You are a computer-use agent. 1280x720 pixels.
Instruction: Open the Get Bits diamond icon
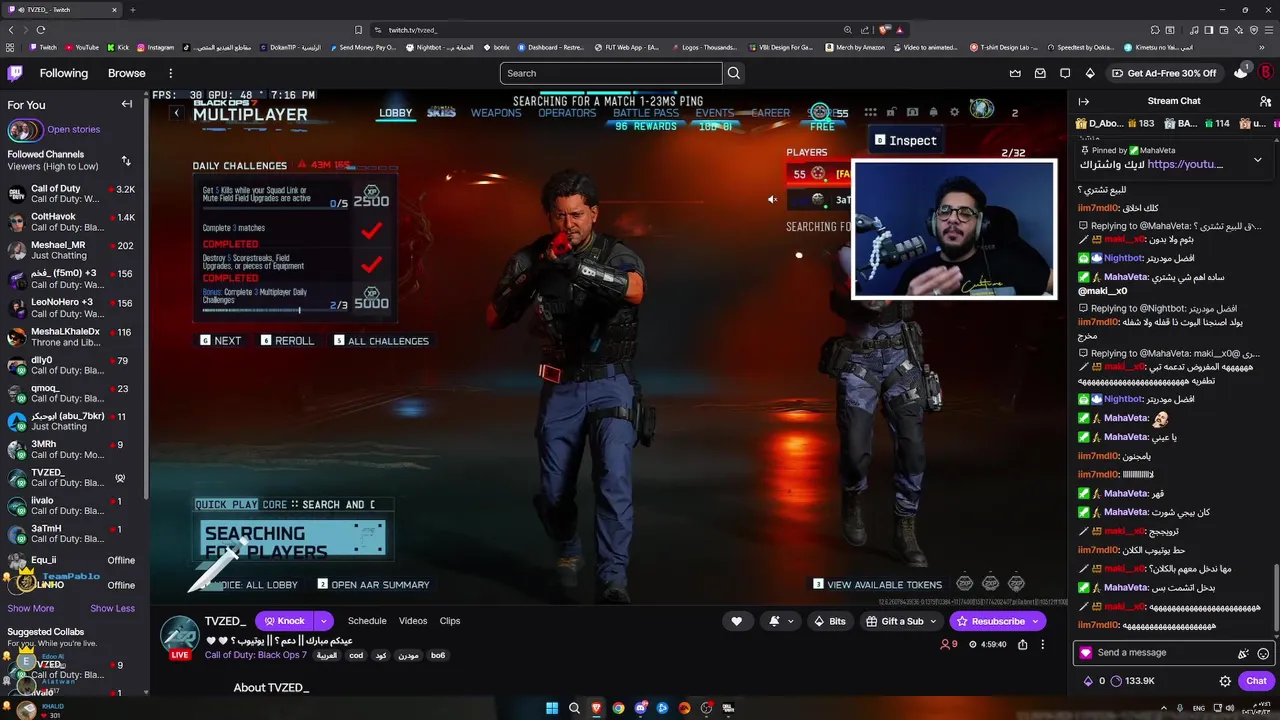pyautogui.click(x=1090, y=73)
